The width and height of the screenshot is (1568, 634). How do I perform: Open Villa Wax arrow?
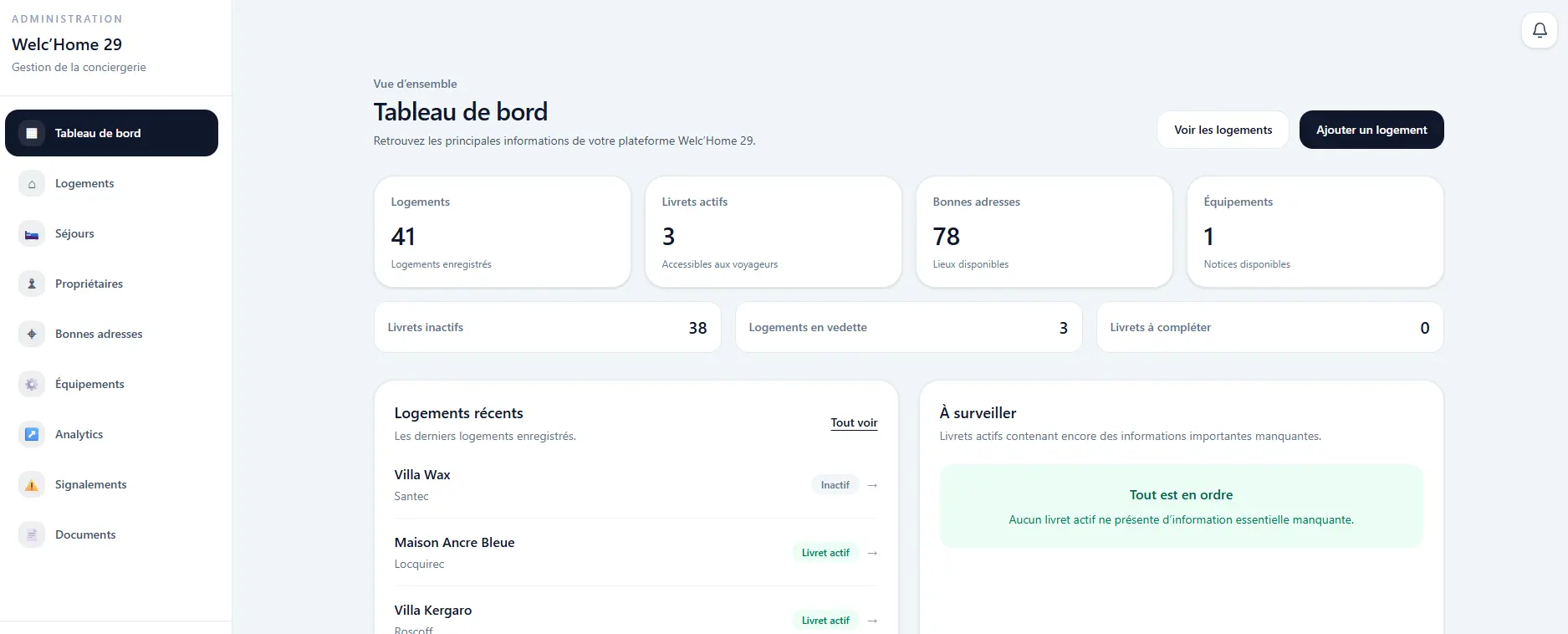(x=872, y=485)
